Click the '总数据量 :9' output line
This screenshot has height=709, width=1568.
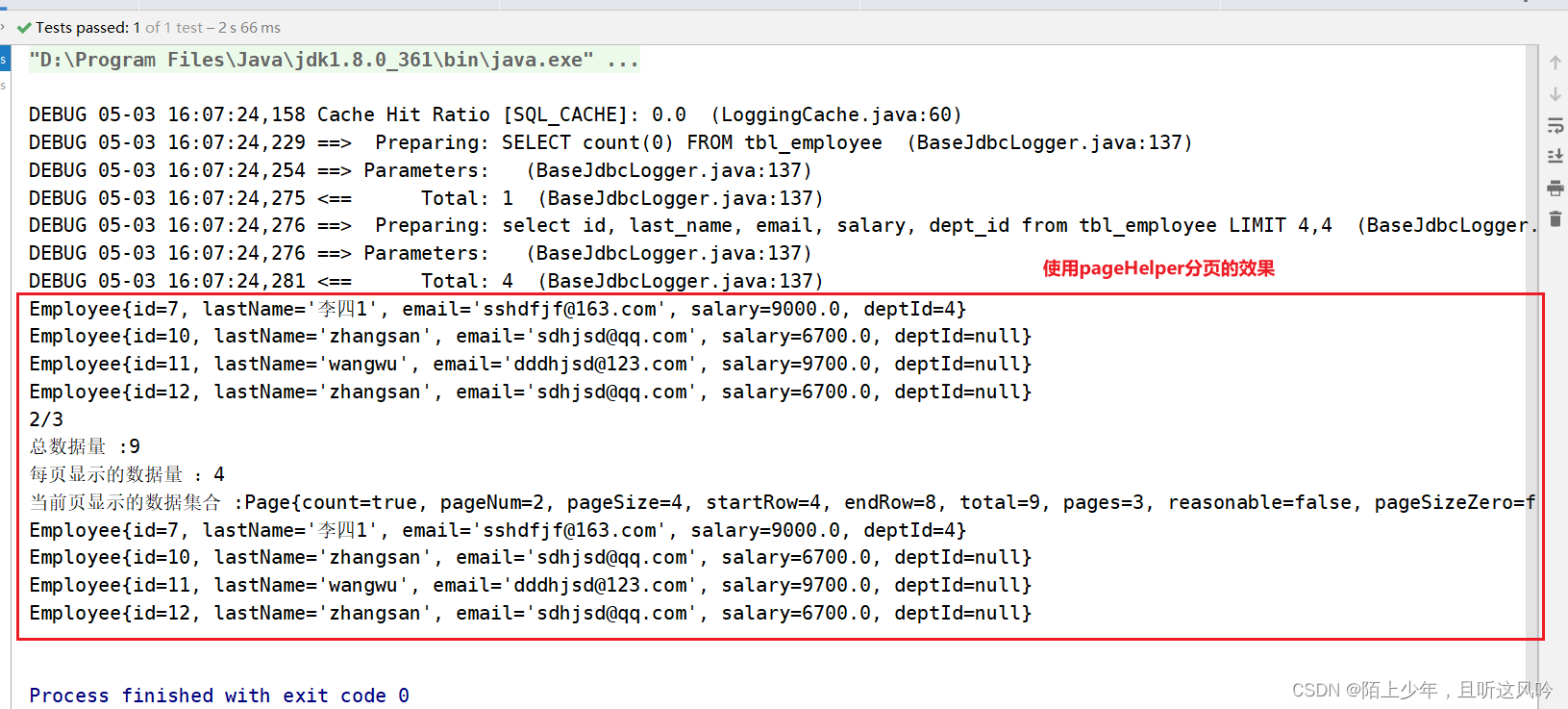(85, 446)
